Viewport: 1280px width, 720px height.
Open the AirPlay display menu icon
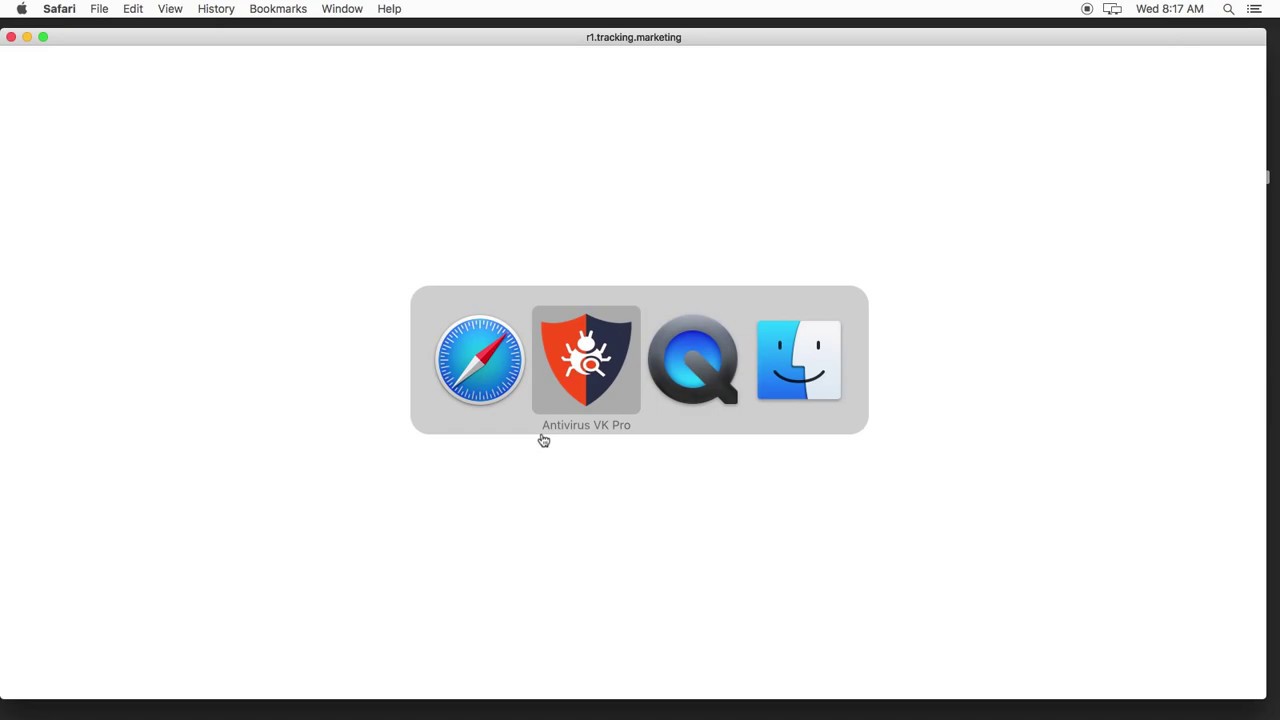click(x=1112, y=9)
